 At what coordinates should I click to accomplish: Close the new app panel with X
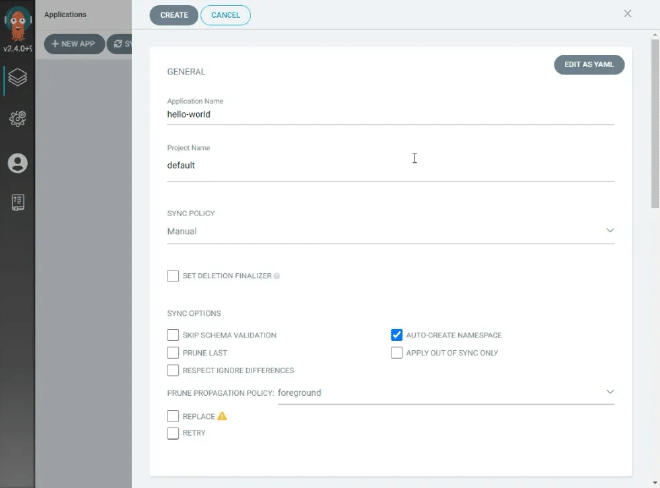(627, 14)
